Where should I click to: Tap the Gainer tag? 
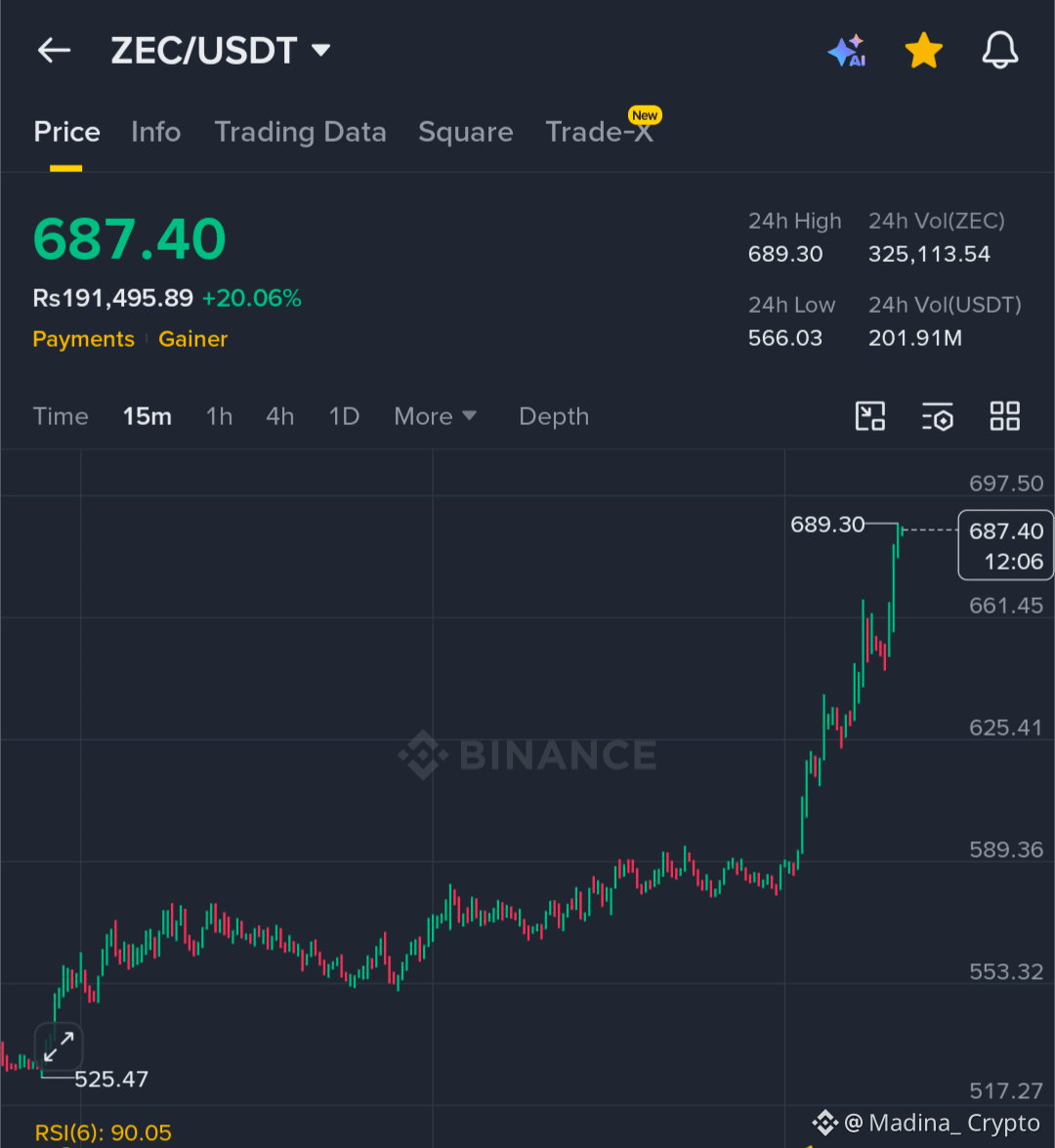point(193,339)
